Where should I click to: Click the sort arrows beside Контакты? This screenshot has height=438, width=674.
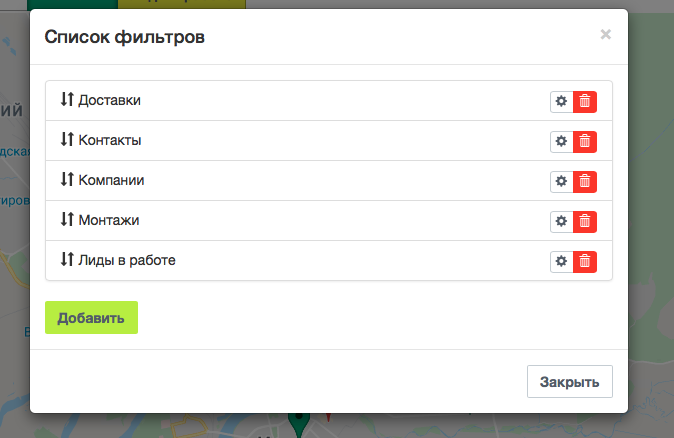point(67,140)
